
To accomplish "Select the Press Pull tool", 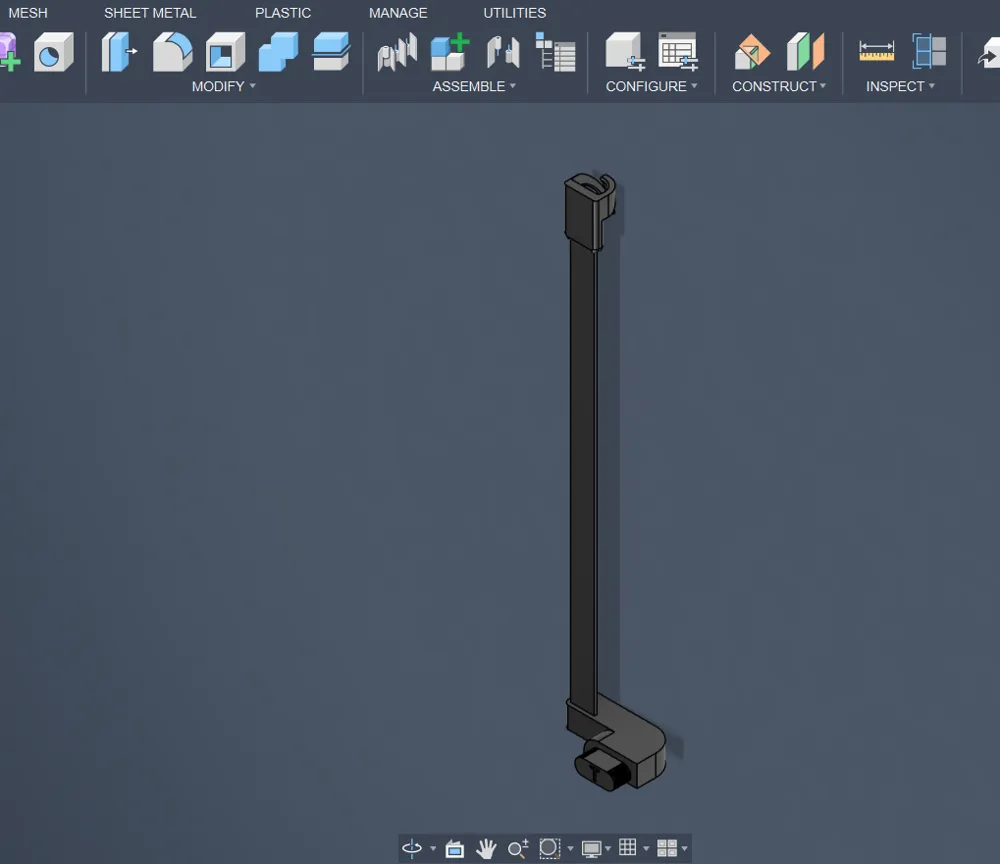I will pyautogui.click(x=119, y=52).
